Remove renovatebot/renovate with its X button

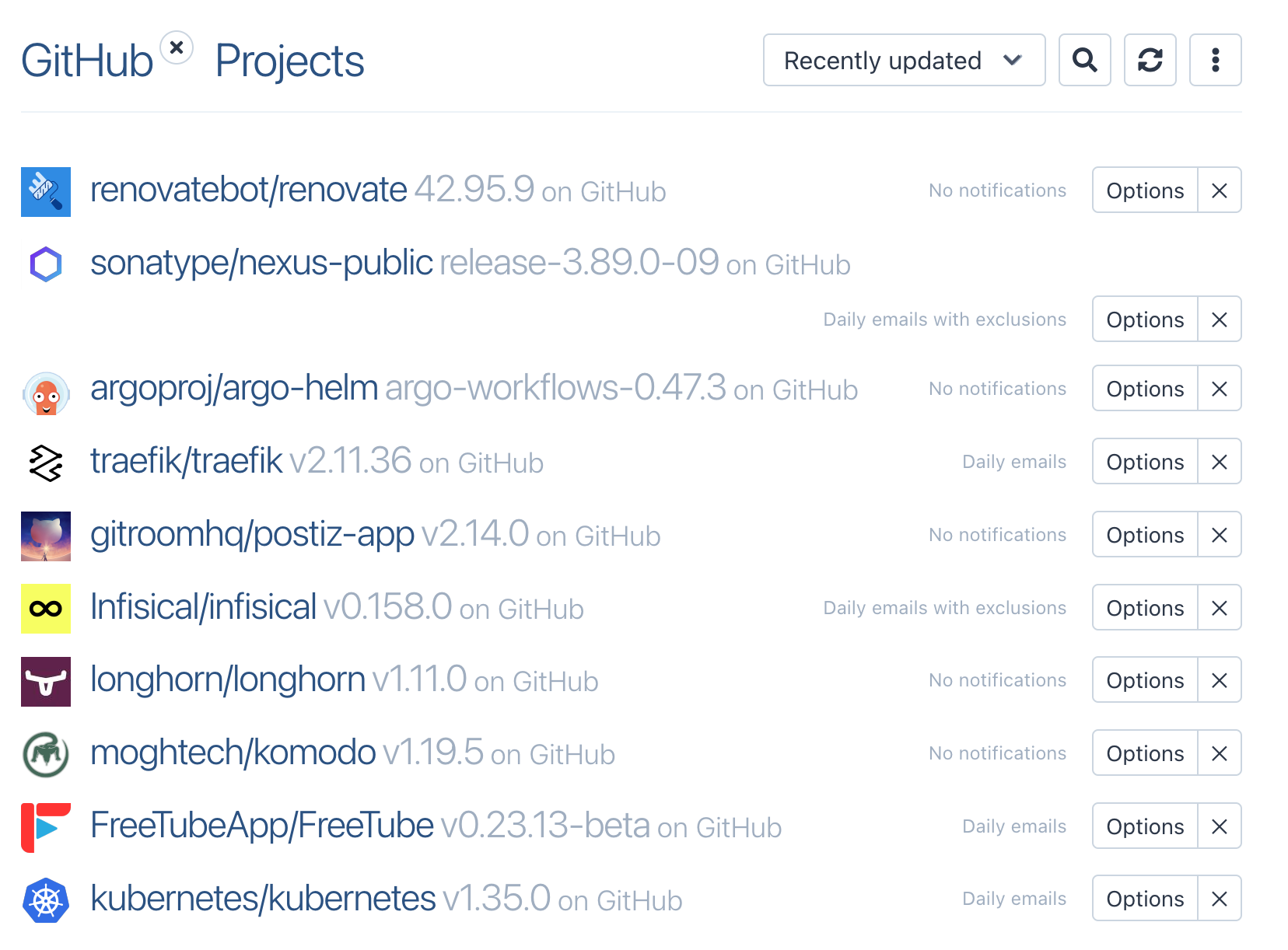tap(1219, 190)
